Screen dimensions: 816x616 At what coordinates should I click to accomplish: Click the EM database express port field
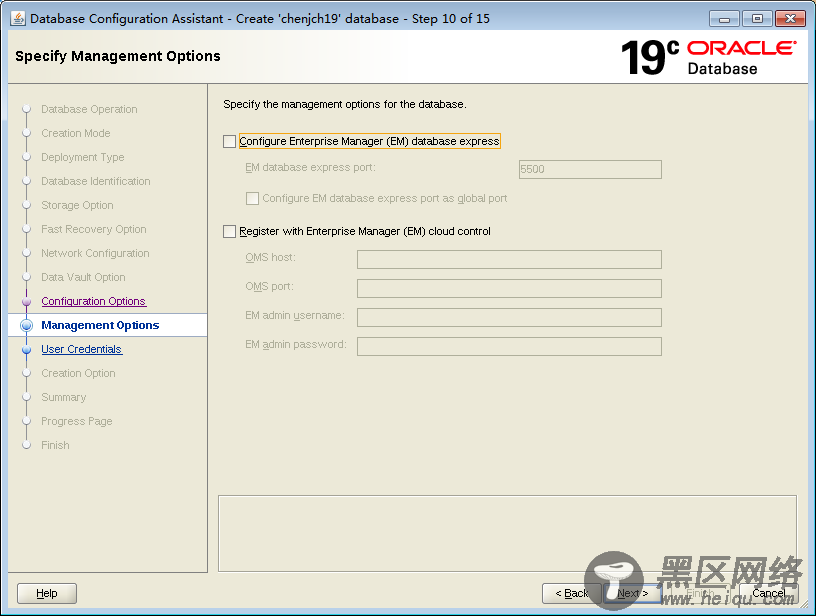(590, 170)
